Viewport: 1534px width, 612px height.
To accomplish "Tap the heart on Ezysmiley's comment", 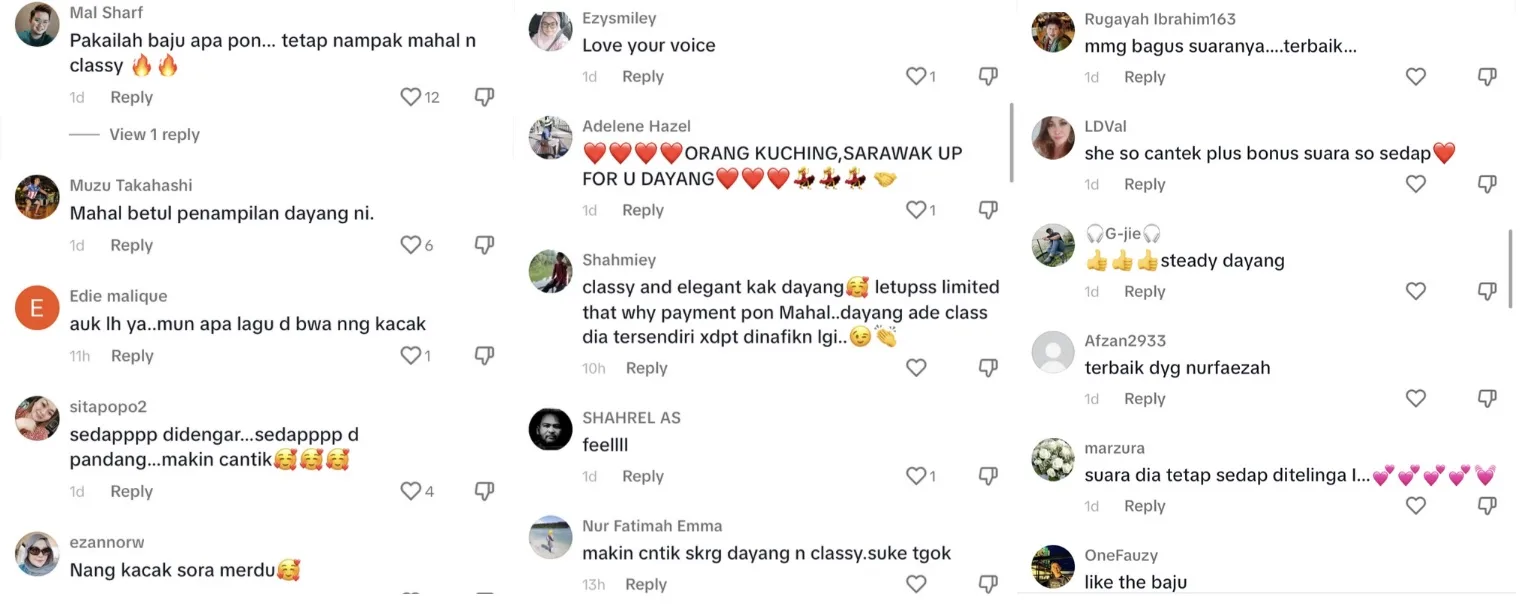I will pos(915,76).
